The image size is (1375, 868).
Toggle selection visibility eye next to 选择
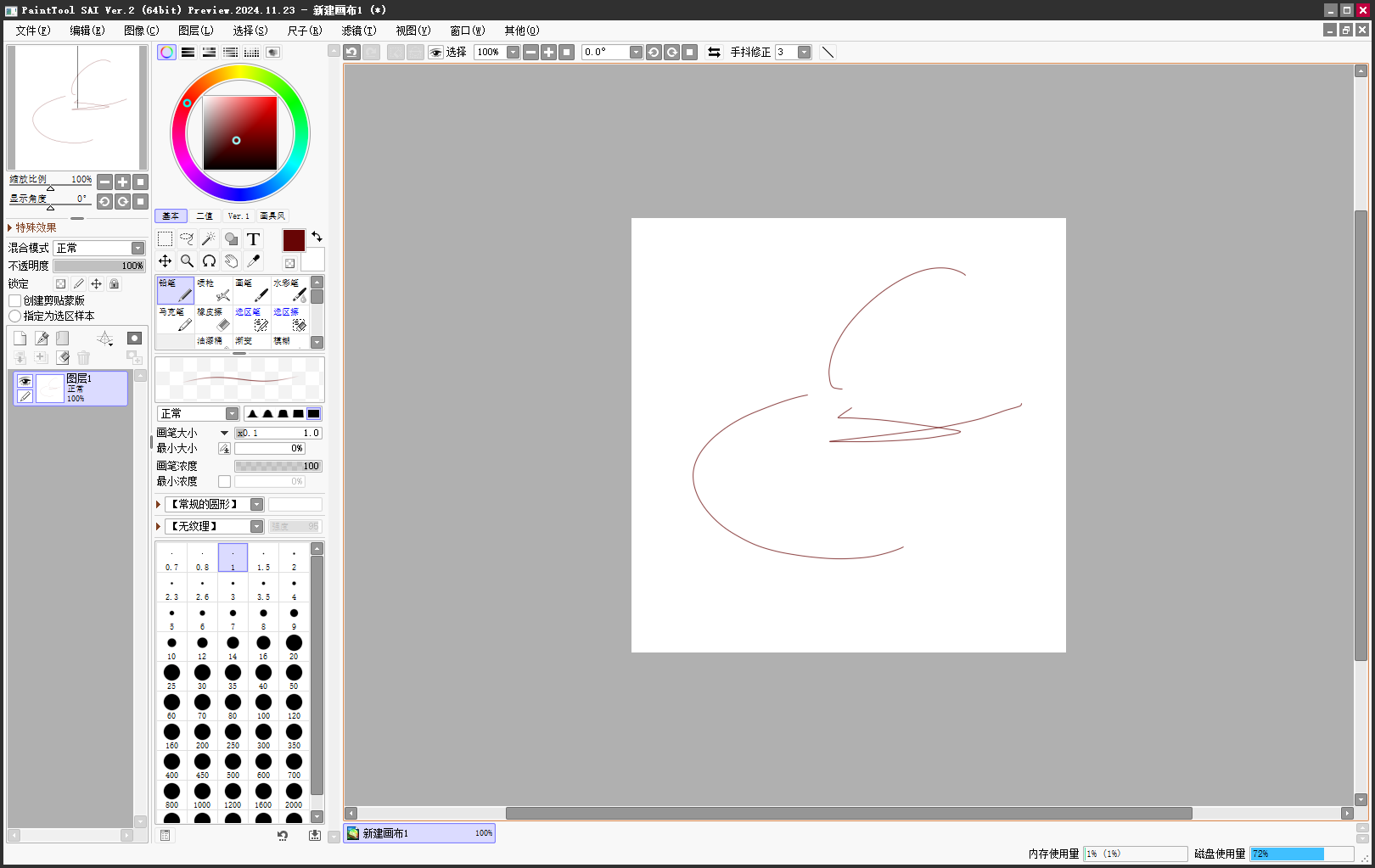[435, 52]
